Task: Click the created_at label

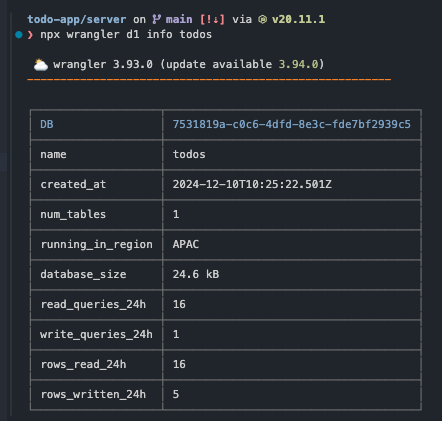Action: pyautogui.click(x=73, y=184)
